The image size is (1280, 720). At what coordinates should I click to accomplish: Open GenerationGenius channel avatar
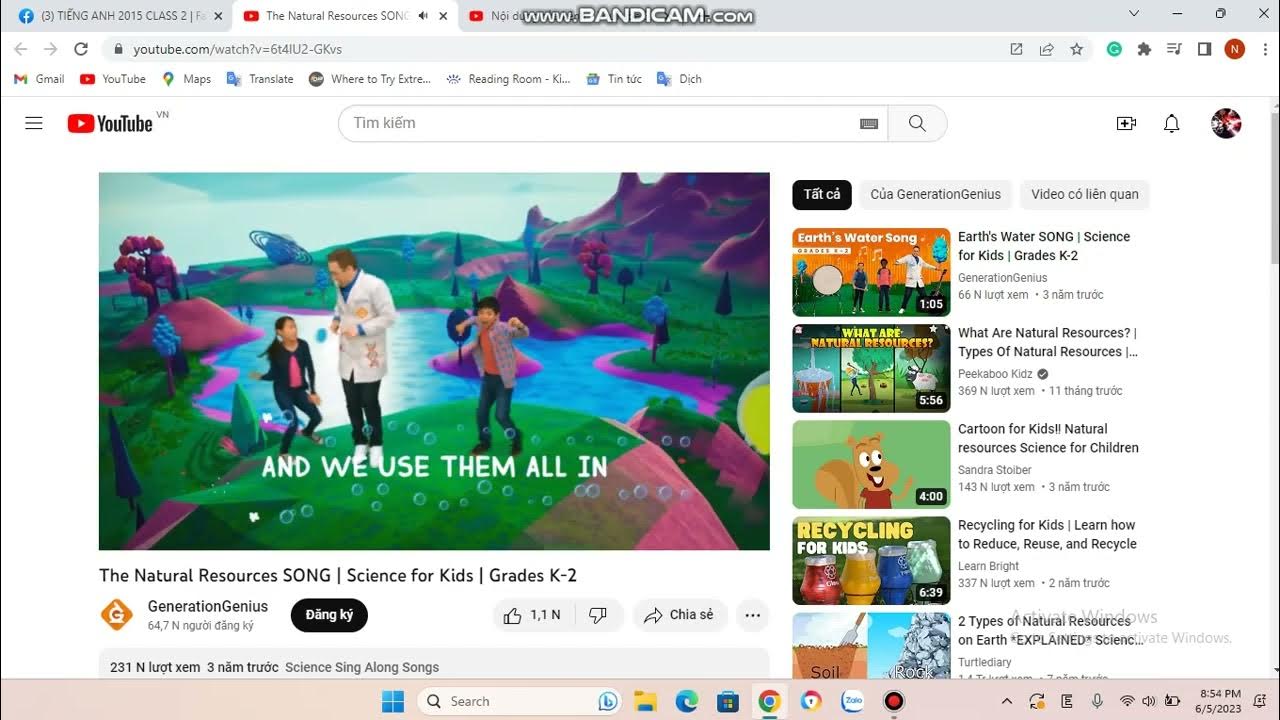(x=117, y=614)
